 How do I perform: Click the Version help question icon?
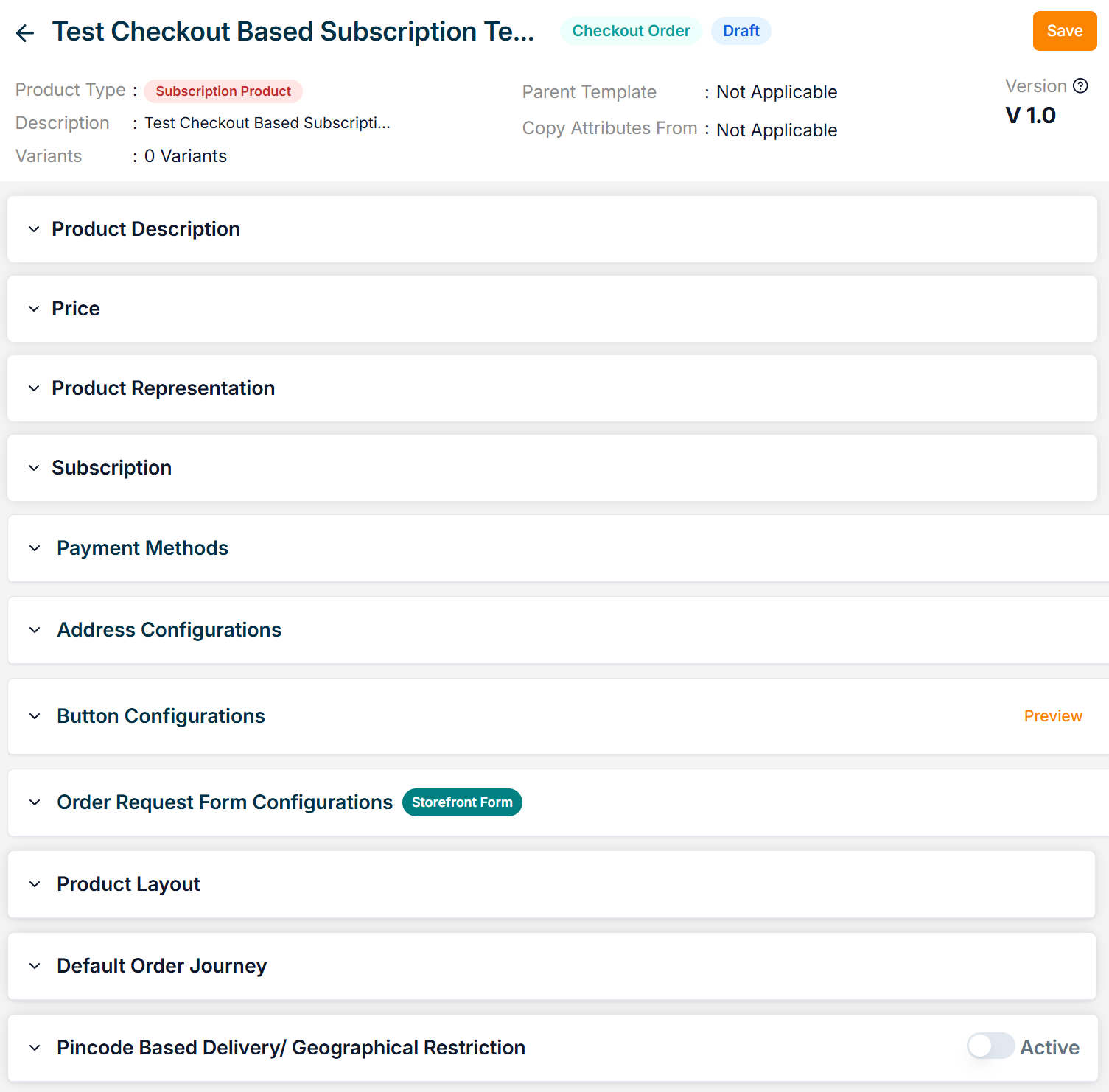(1080, 86)
